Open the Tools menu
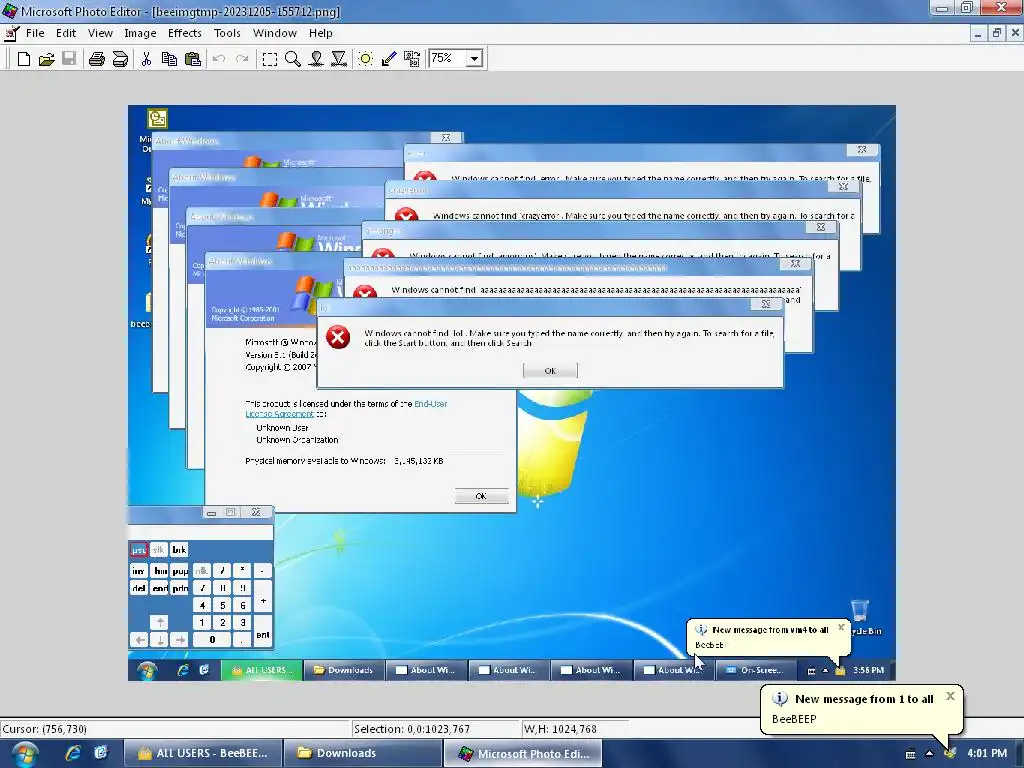 tap(227, 33)
